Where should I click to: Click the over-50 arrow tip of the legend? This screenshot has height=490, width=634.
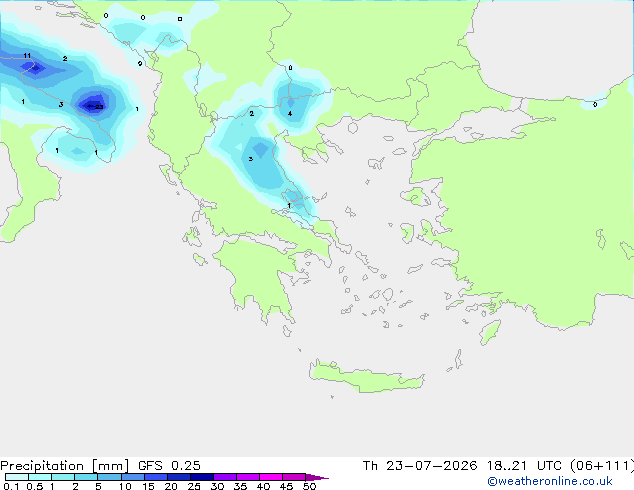point(317,477)
